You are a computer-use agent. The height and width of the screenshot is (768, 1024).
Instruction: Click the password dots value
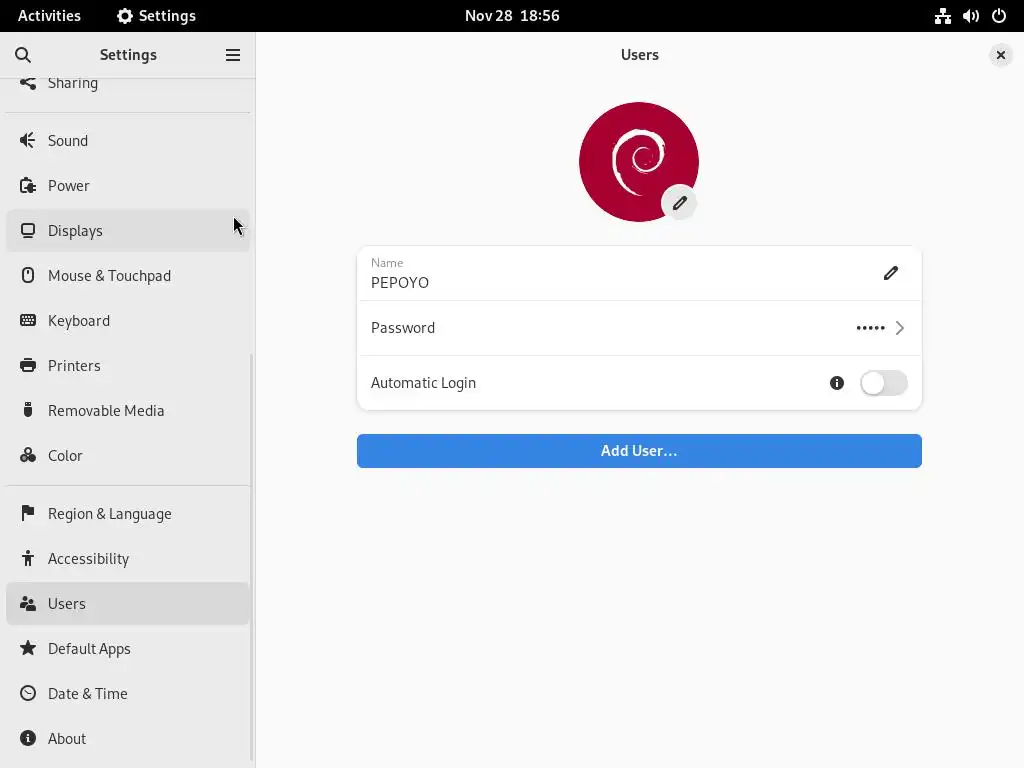870,328
